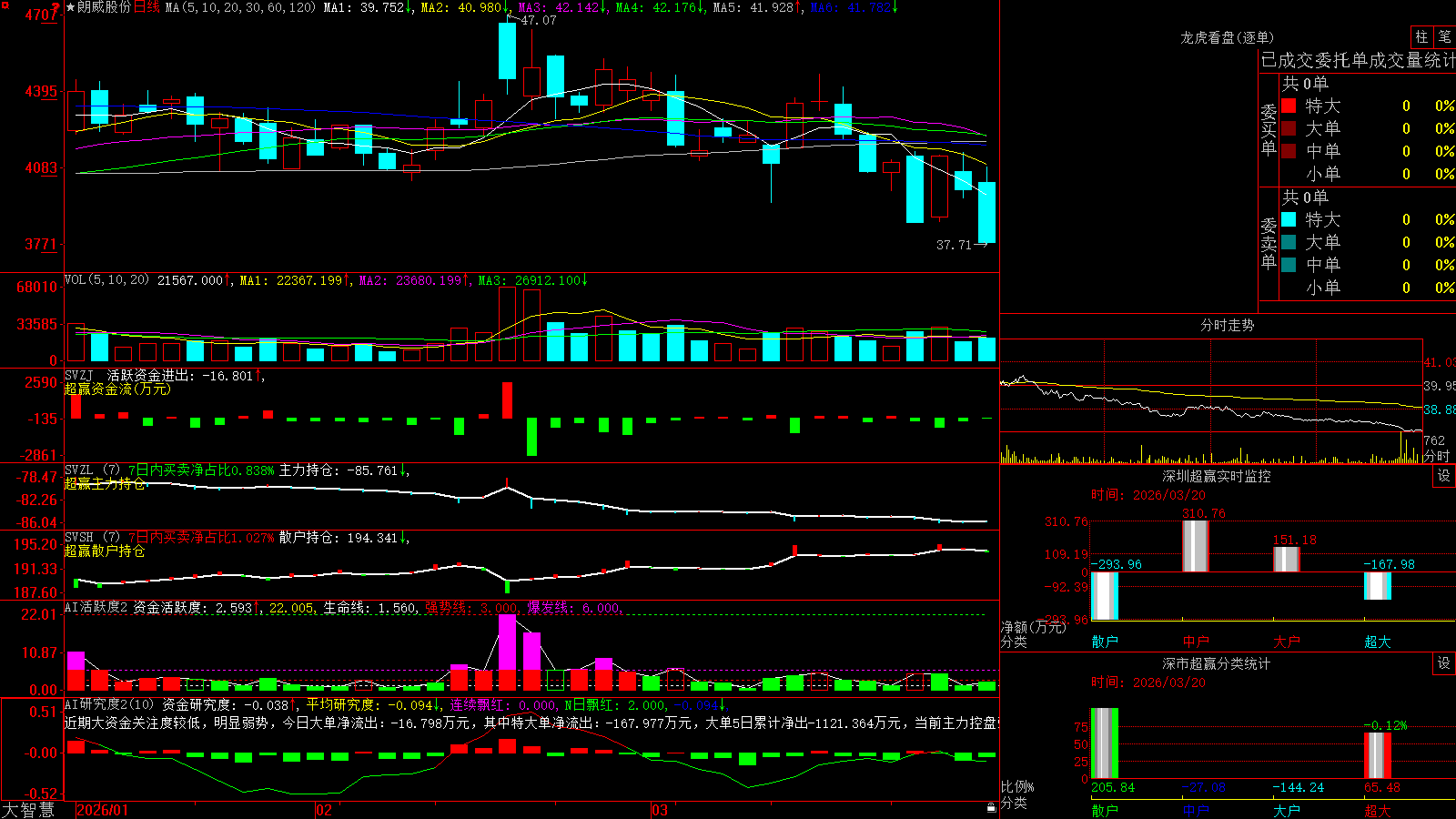Image resolution: width=1456 pixels, height=819 pixels.
Task: Click the cyan 特大 sell-order swatch
Action: (1289, 219)
